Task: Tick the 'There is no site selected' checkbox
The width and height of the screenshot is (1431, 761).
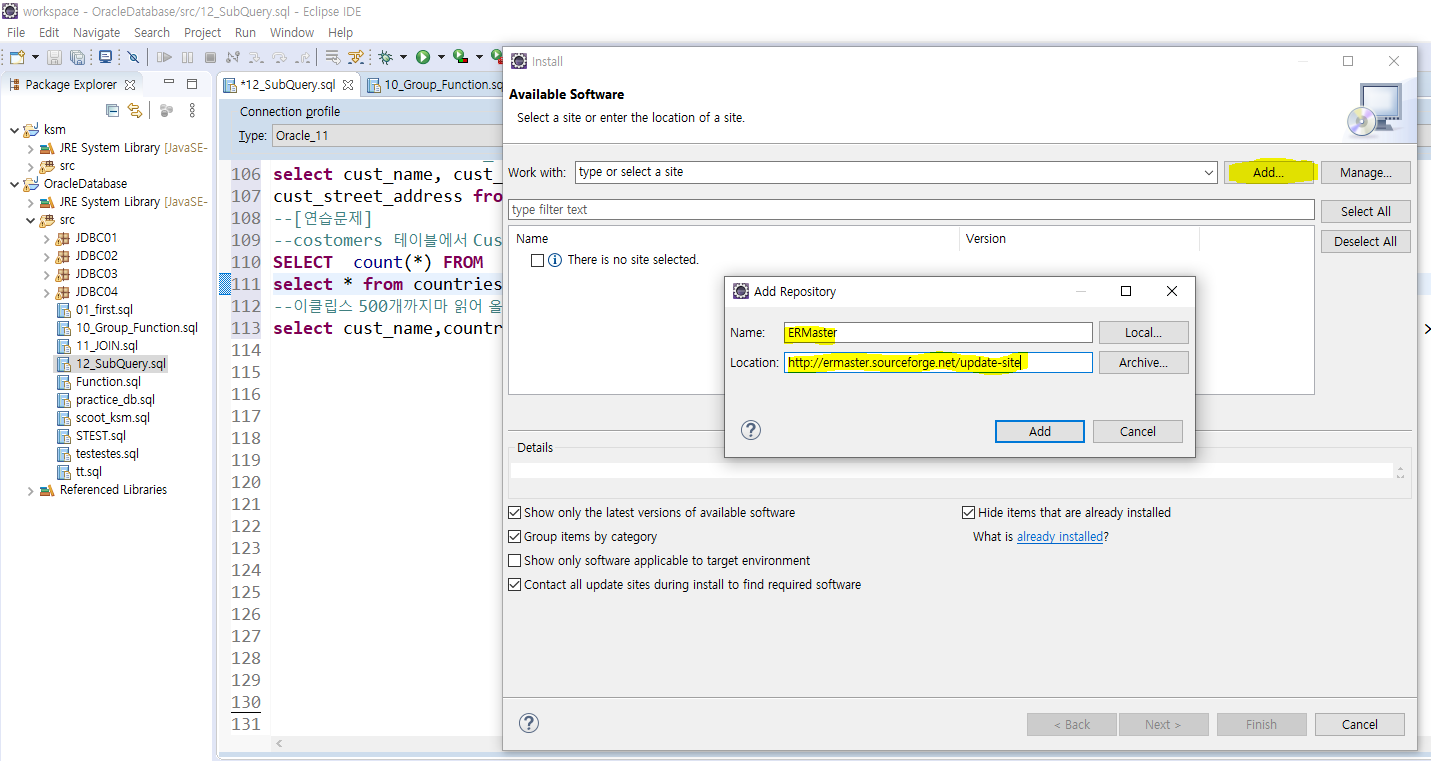Action: tap(538, 260)
